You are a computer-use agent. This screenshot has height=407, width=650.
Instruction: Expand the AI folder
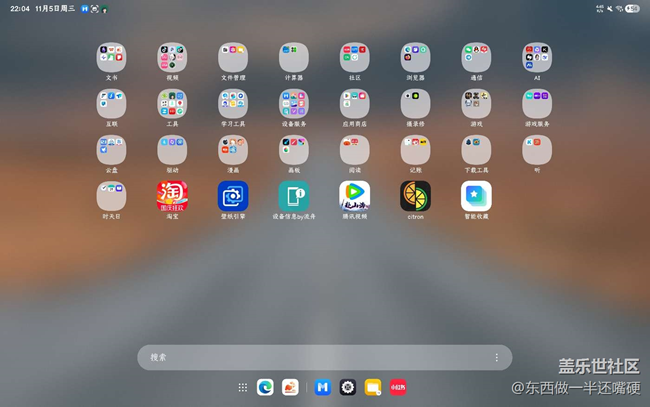click(537, 57)
